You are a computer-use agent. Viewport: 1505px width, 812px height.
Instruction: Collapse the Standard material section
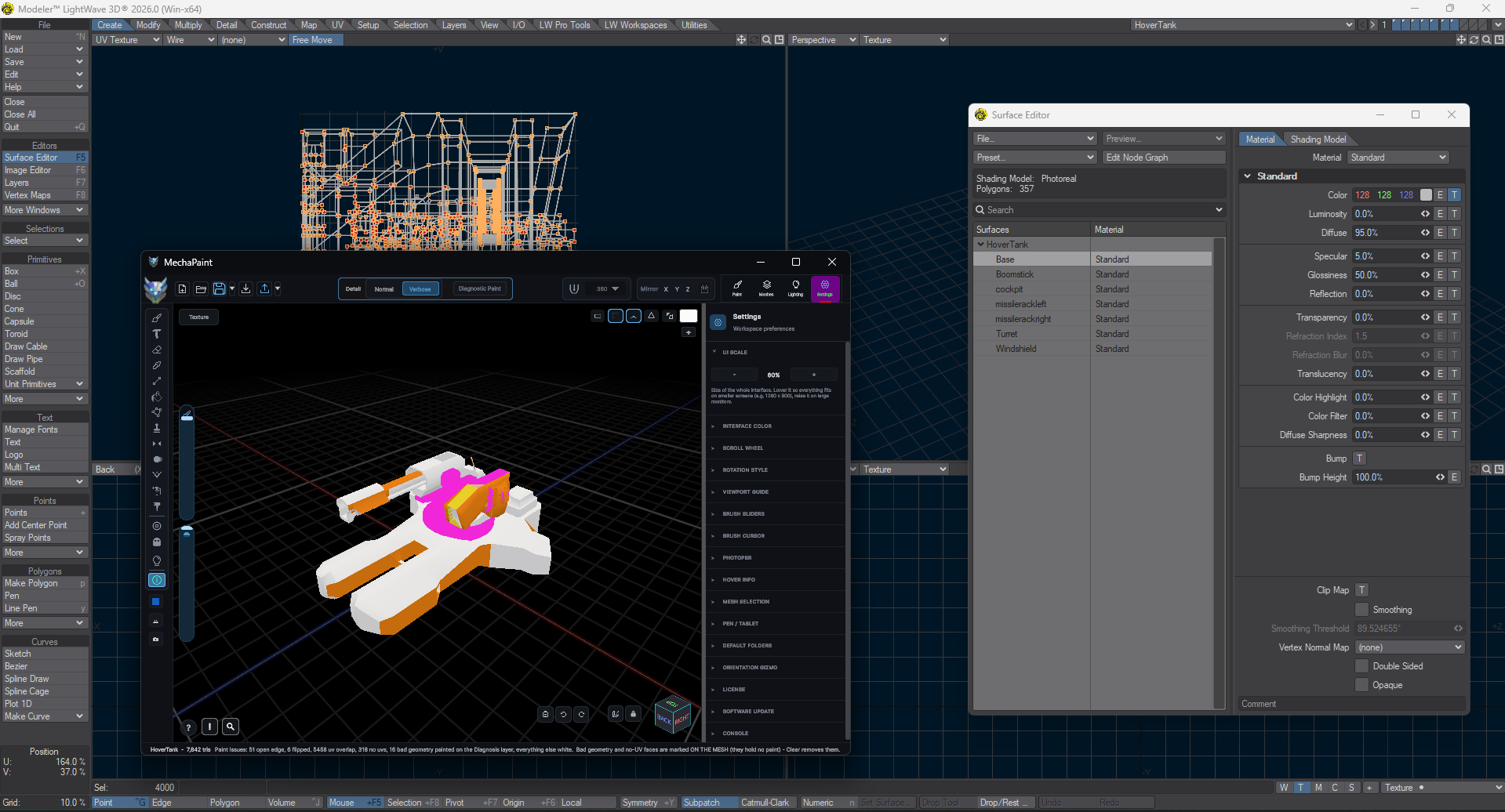(1248, 176)
